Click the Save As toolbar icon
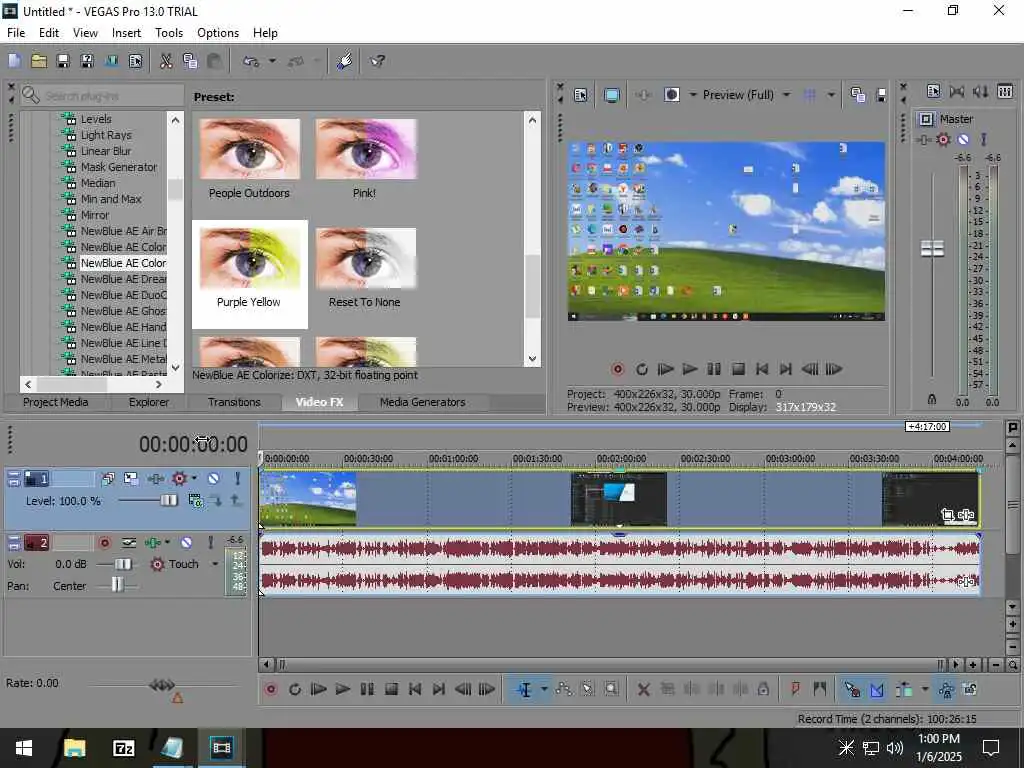The width and height of the screenshot is (1024, 768). point(87,61)
